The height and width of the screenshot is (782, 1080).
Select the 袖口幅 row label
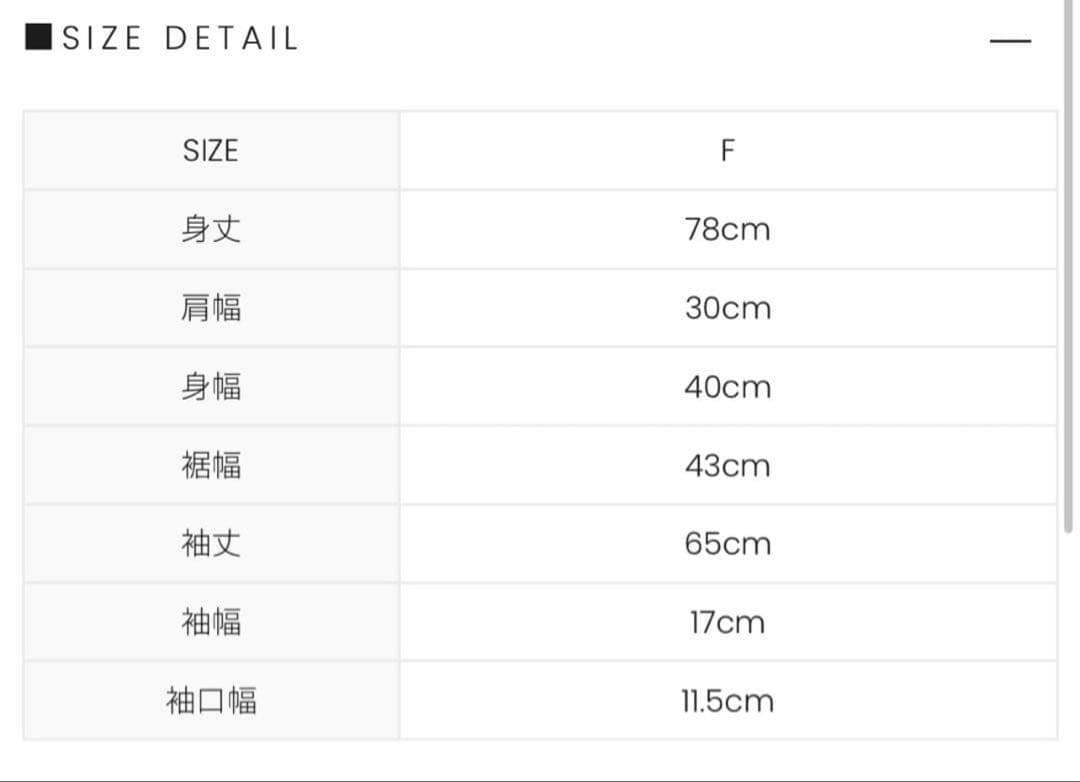click(210, 700)
